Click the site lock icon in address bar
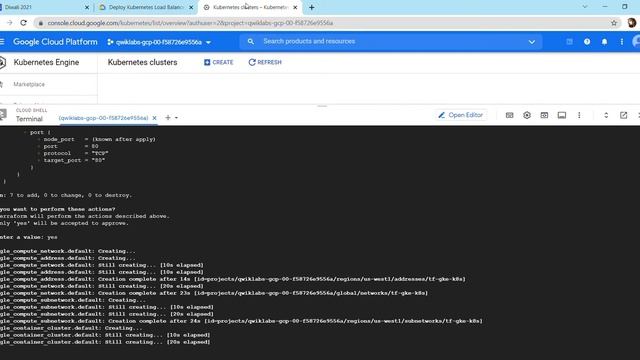The height and width of the screenshot is (360, 640). (40, 23)
